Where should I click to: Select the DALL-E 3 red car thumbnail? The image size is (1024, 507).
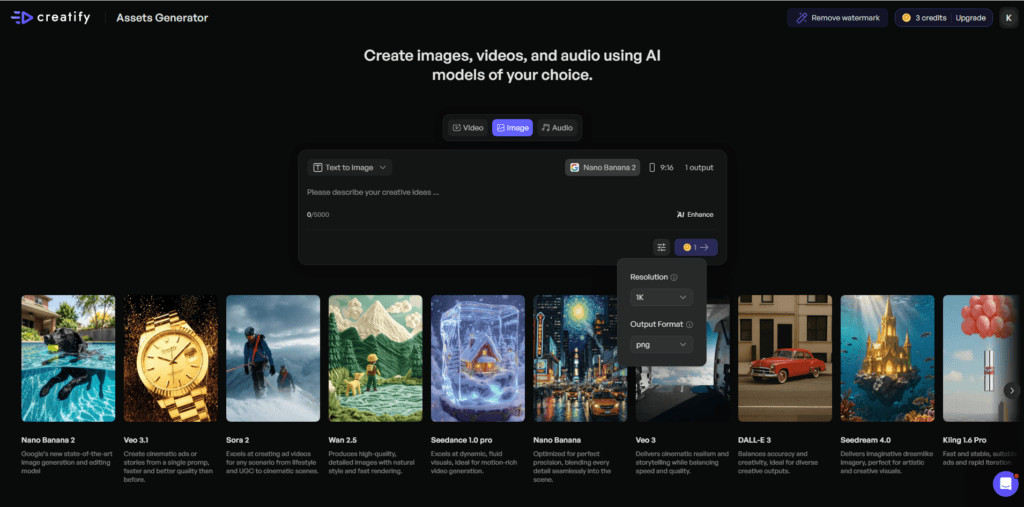coord(785,358)
